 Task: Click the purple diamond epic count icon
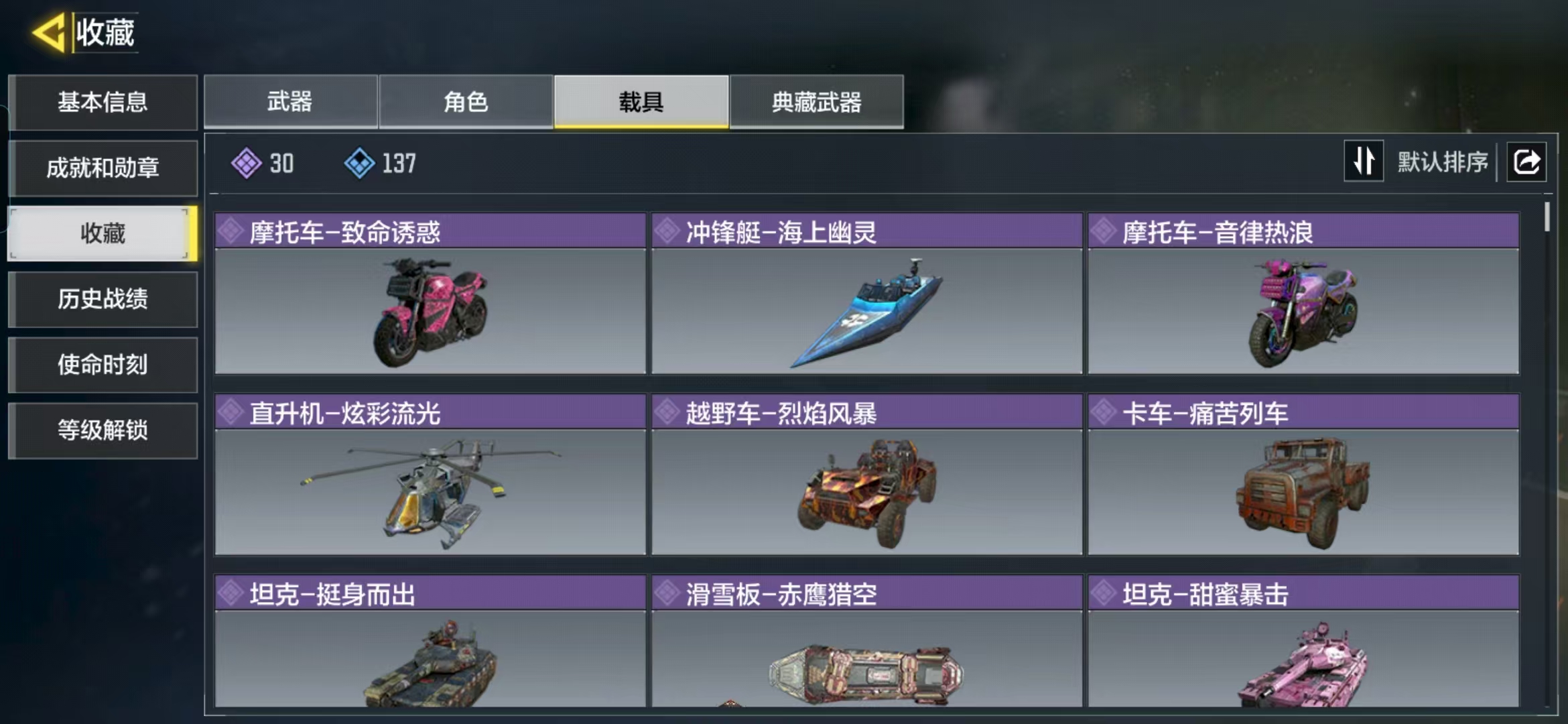tap(246, 163)
